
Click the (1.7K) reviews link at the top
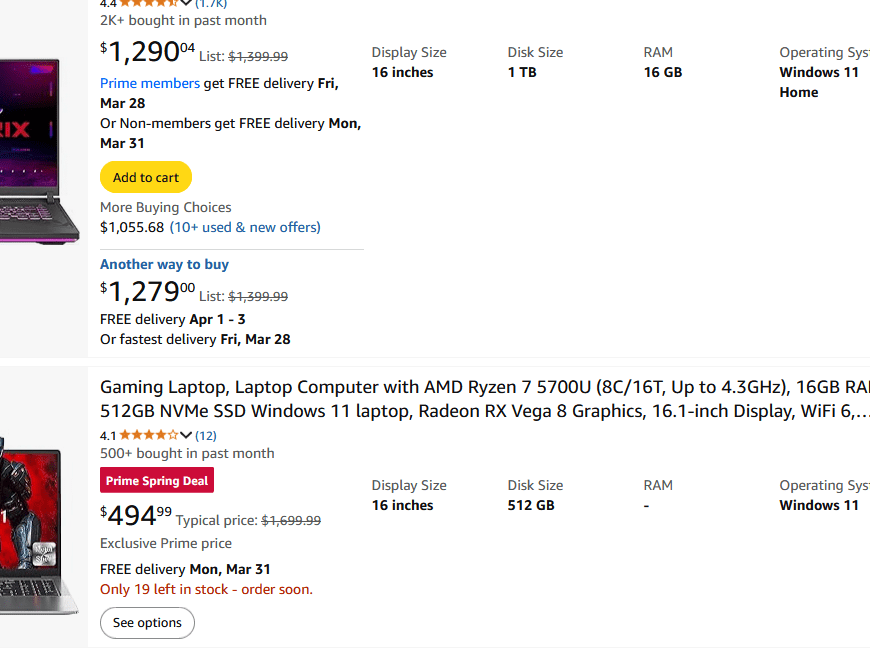210,4
